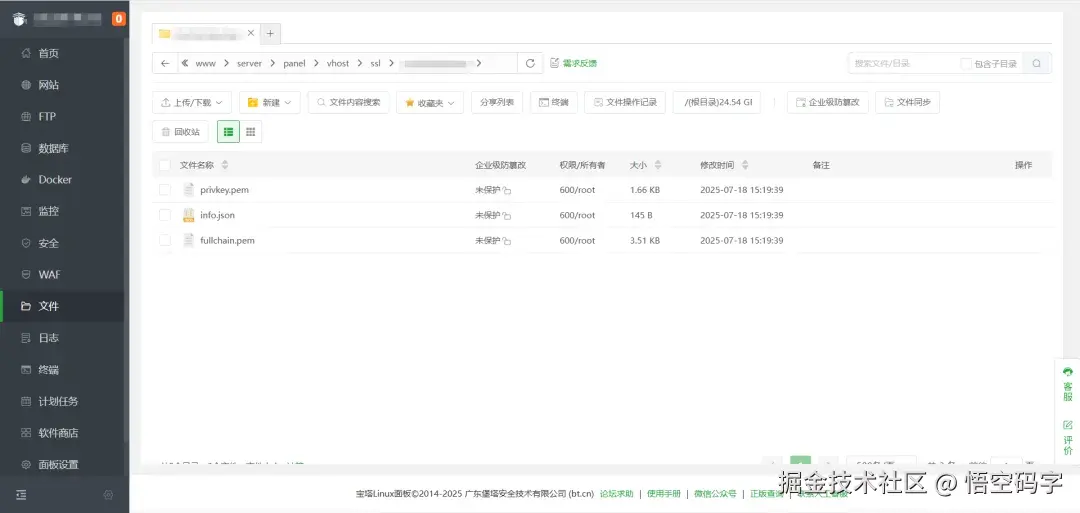The width and height of the screenshot is (1080, 513).
Task: Click the orange notification badge 0
Action: [x=118, y=19]
